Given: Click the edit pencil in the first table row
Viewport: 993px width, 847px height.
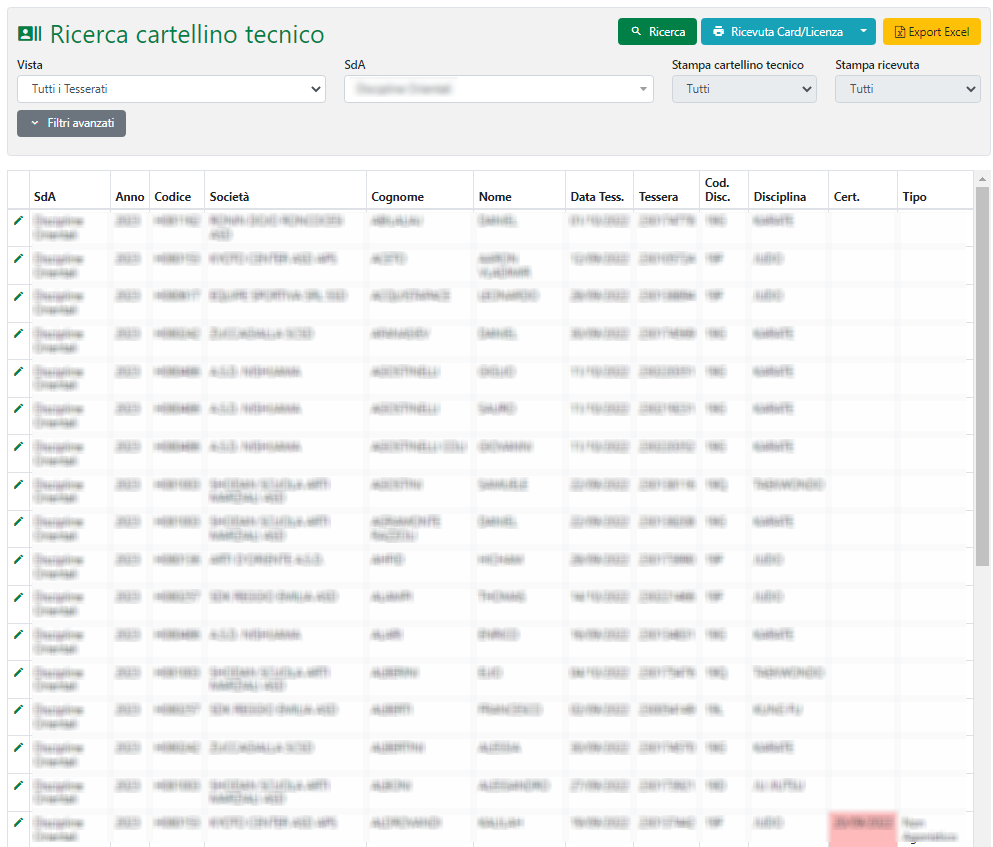Looking at the screenshot, I should (18, 220).
